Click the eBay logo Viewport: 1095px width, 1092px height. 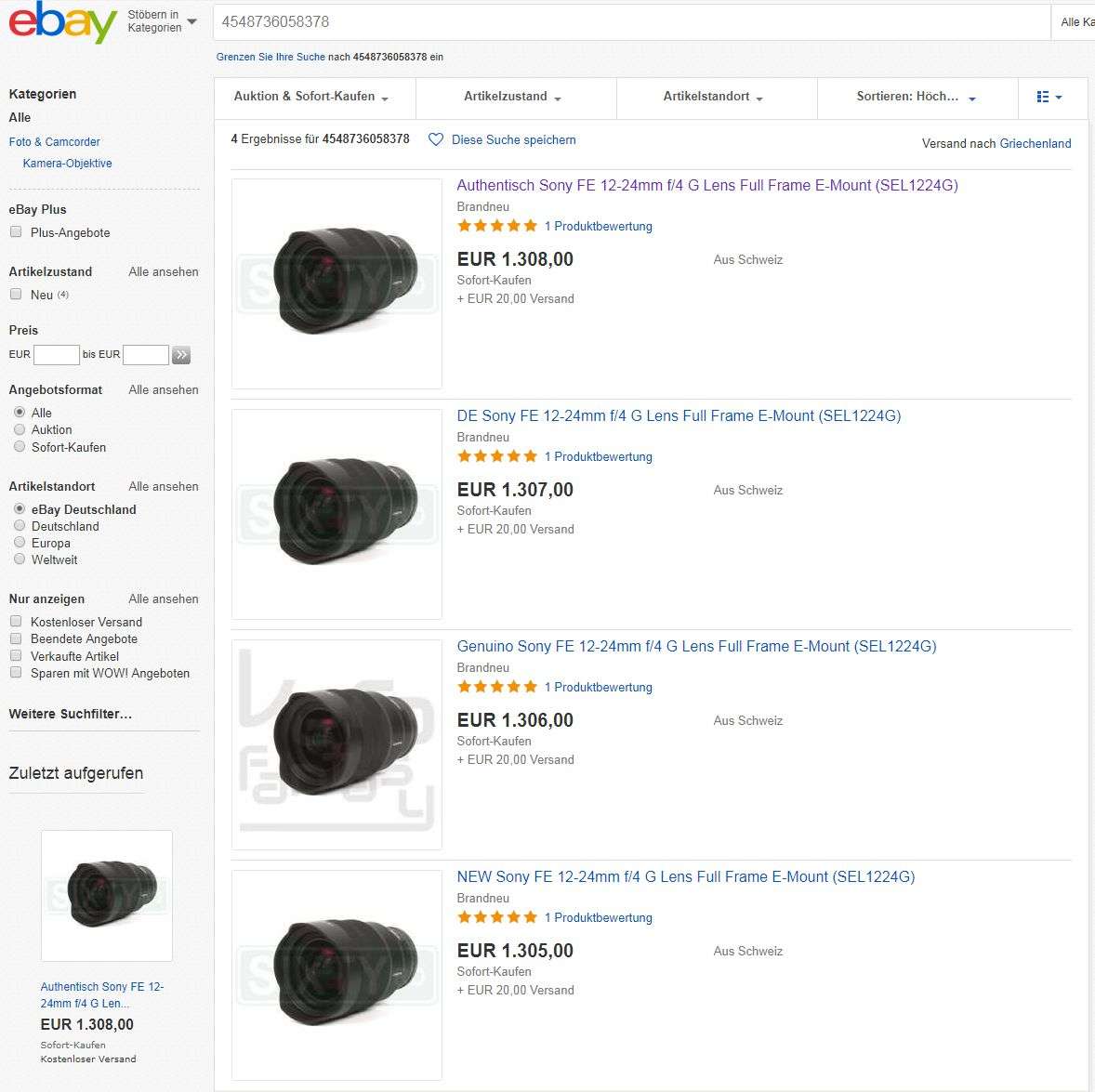tap(62, 22)
